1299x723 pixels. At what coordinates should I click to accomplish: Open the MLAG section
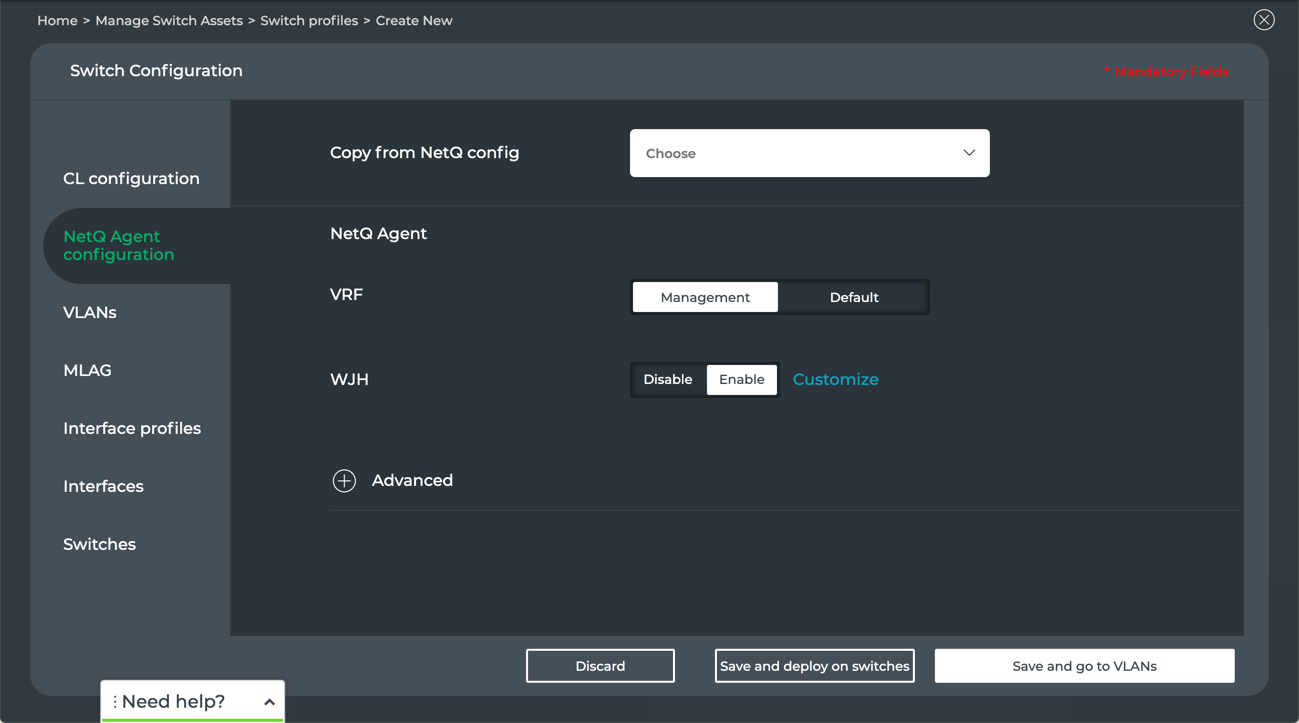coord(87,371)
